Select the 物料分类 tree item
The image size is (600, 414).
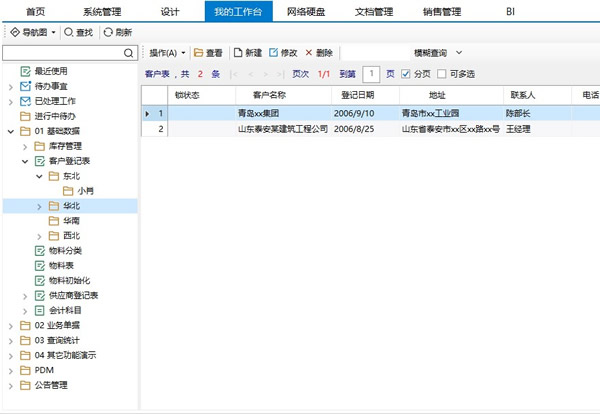[66, 250]
